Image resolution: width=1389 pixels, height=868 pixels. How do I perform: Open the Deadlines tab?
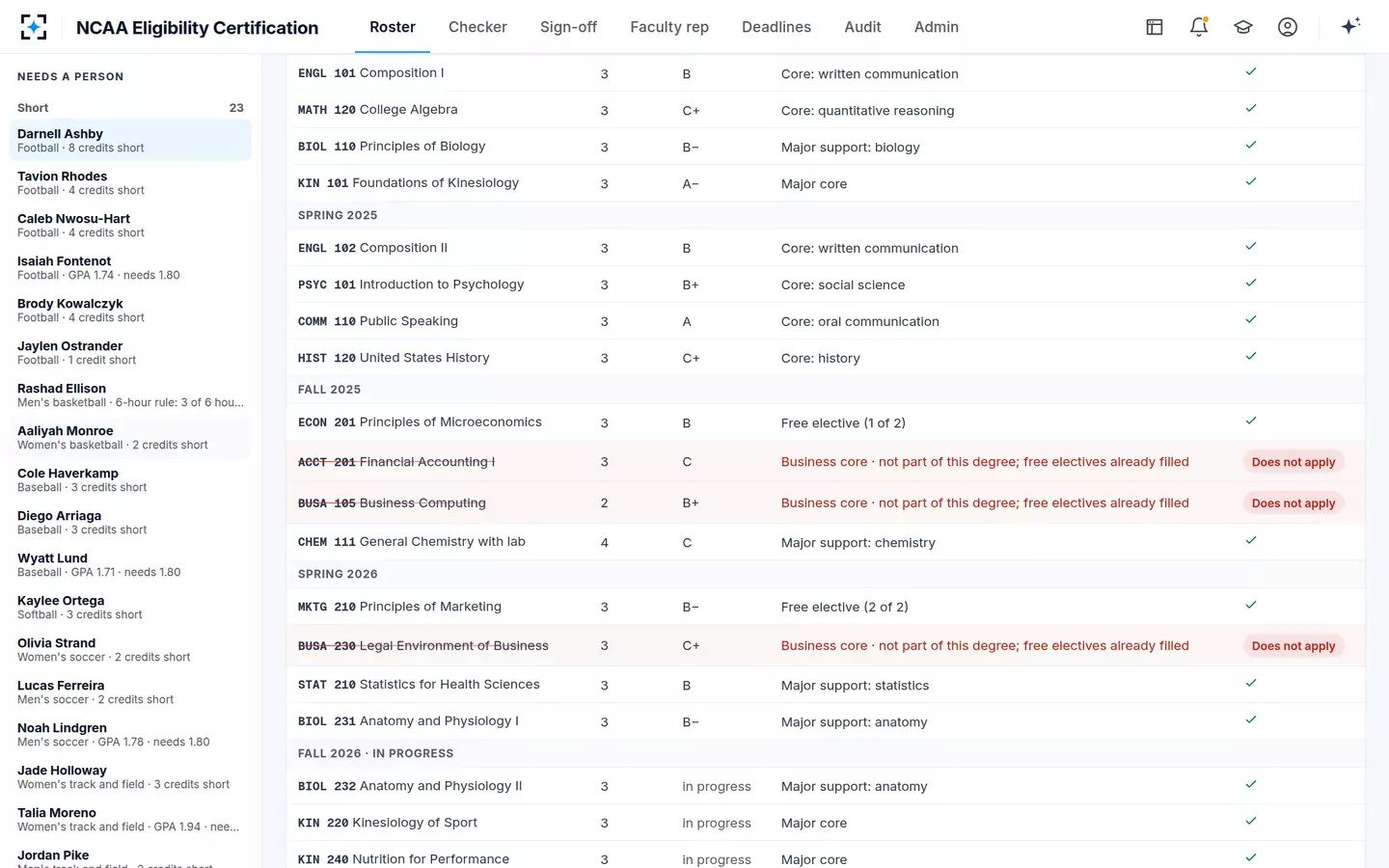point(776,27)
